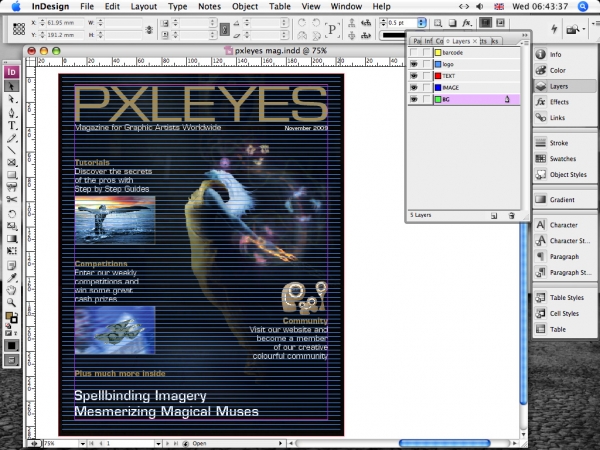The width and height of the screenshot is (600, 450).
Task: Click the fill and stroke swatch in toolbox
Action: 11,318
